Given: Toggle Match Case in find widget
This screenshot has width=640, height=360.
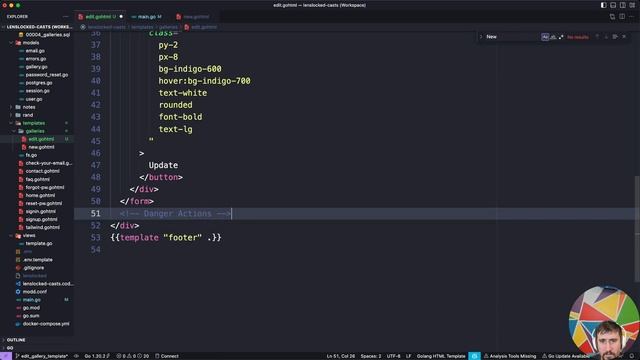Looking at the screenshot, I should 545,37.
